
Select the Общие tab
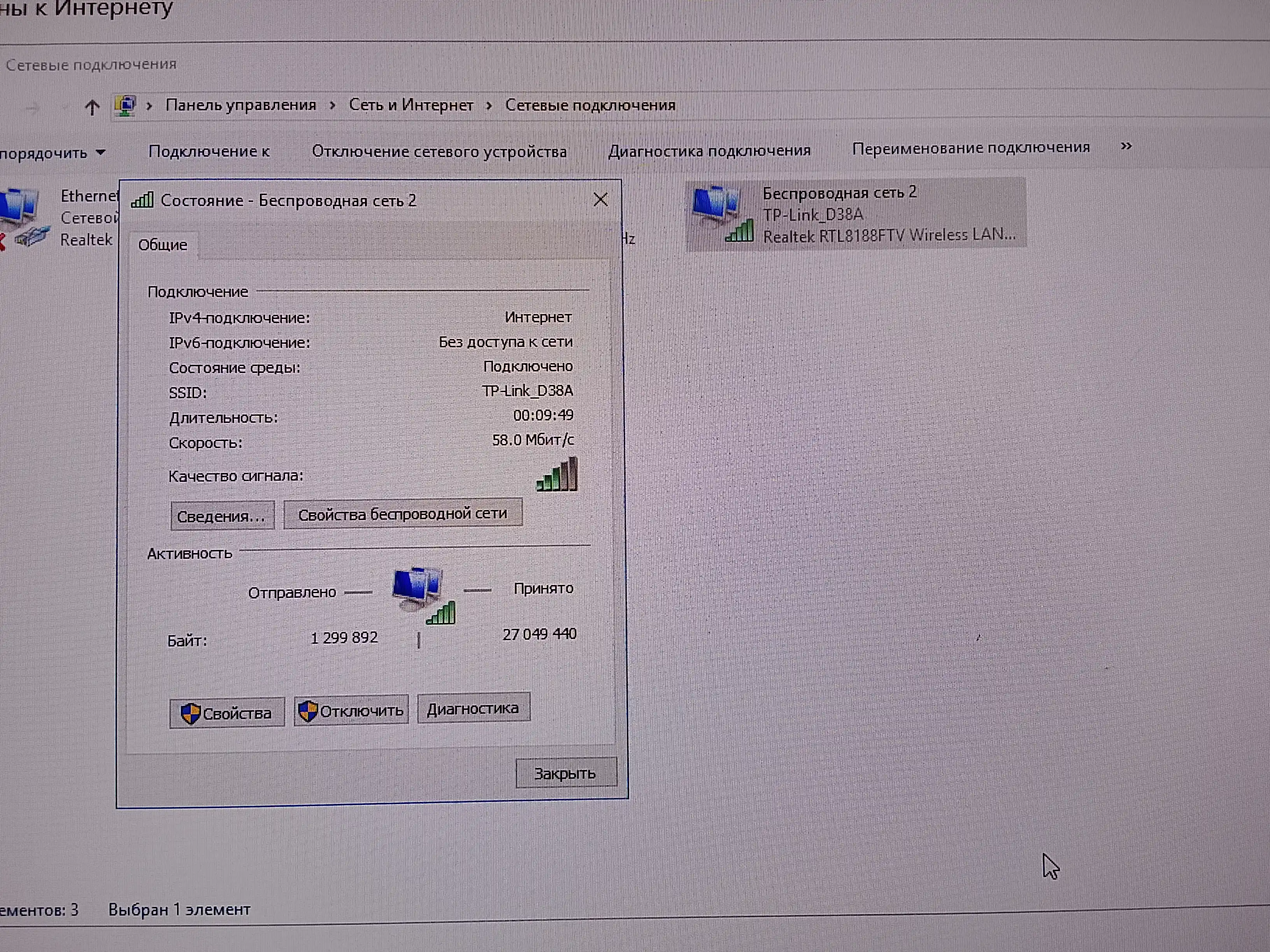163,245
